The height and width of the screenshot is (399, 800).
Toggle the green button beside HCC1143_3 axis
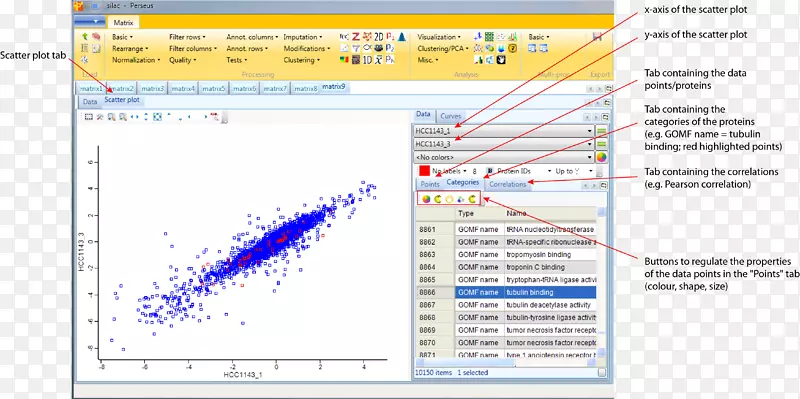tap(602, 144)
